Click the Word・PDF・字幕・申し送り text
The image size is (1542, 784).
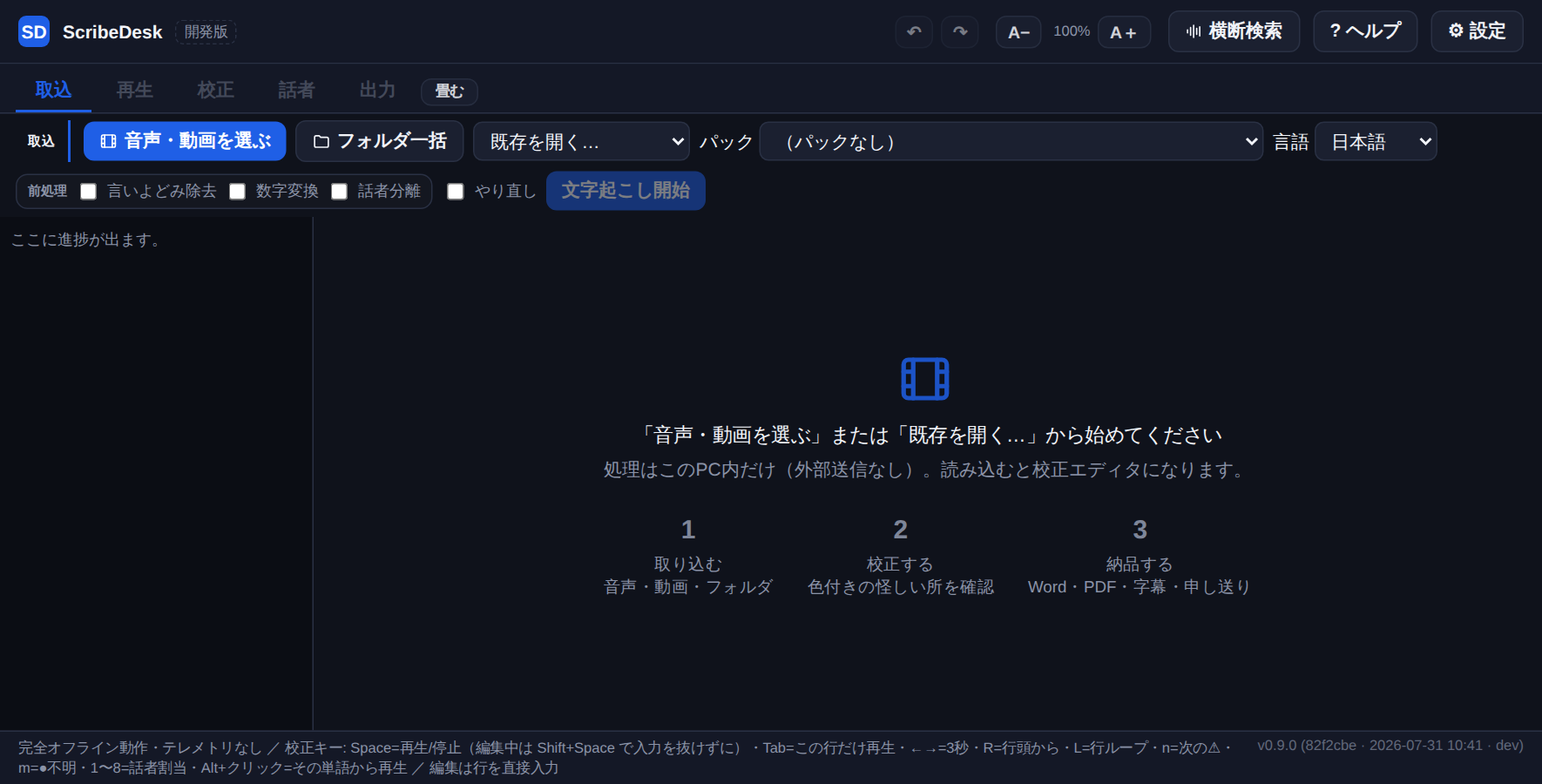1140,587
